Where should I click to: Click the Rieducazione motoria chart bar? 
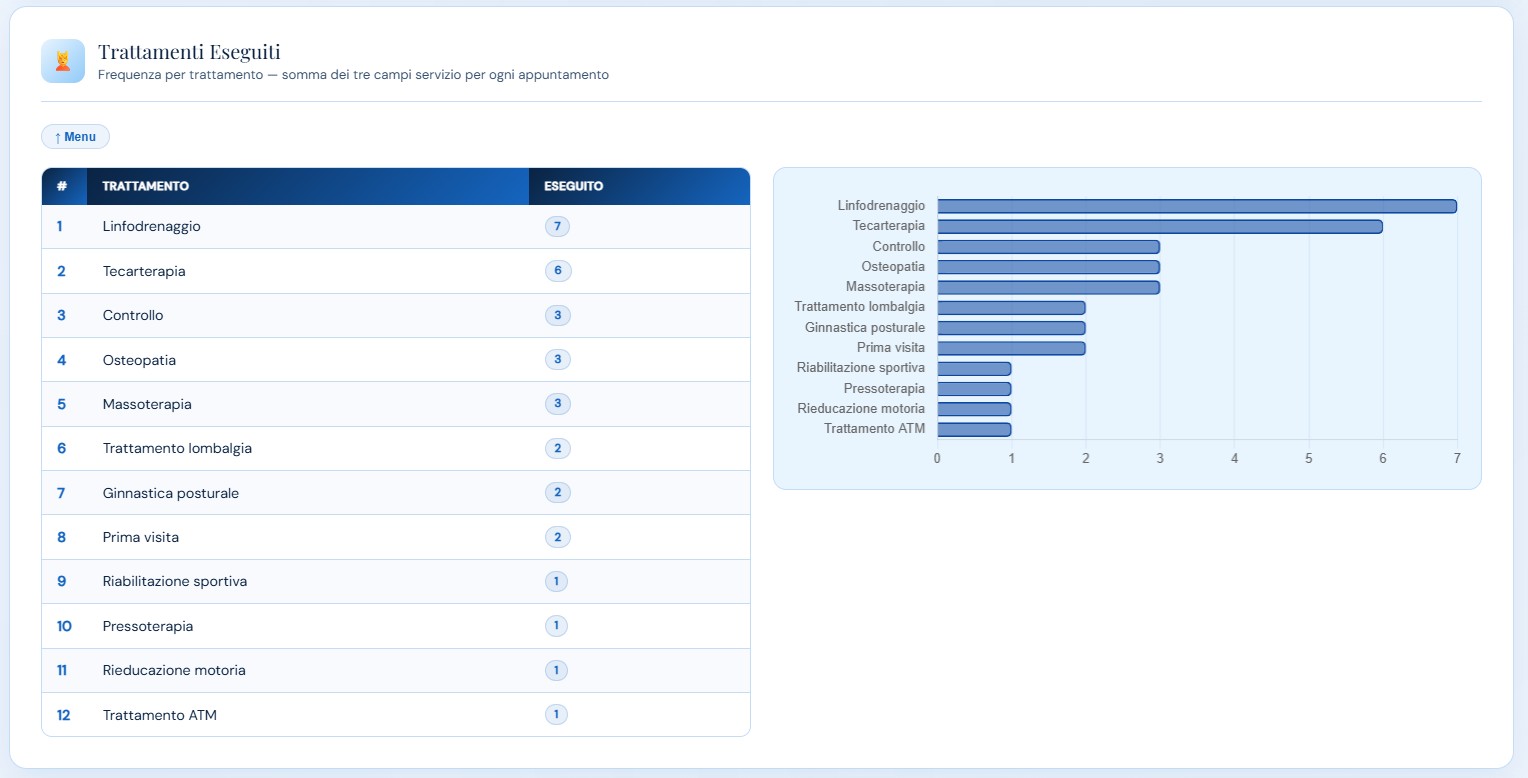(x=974, y=409)
